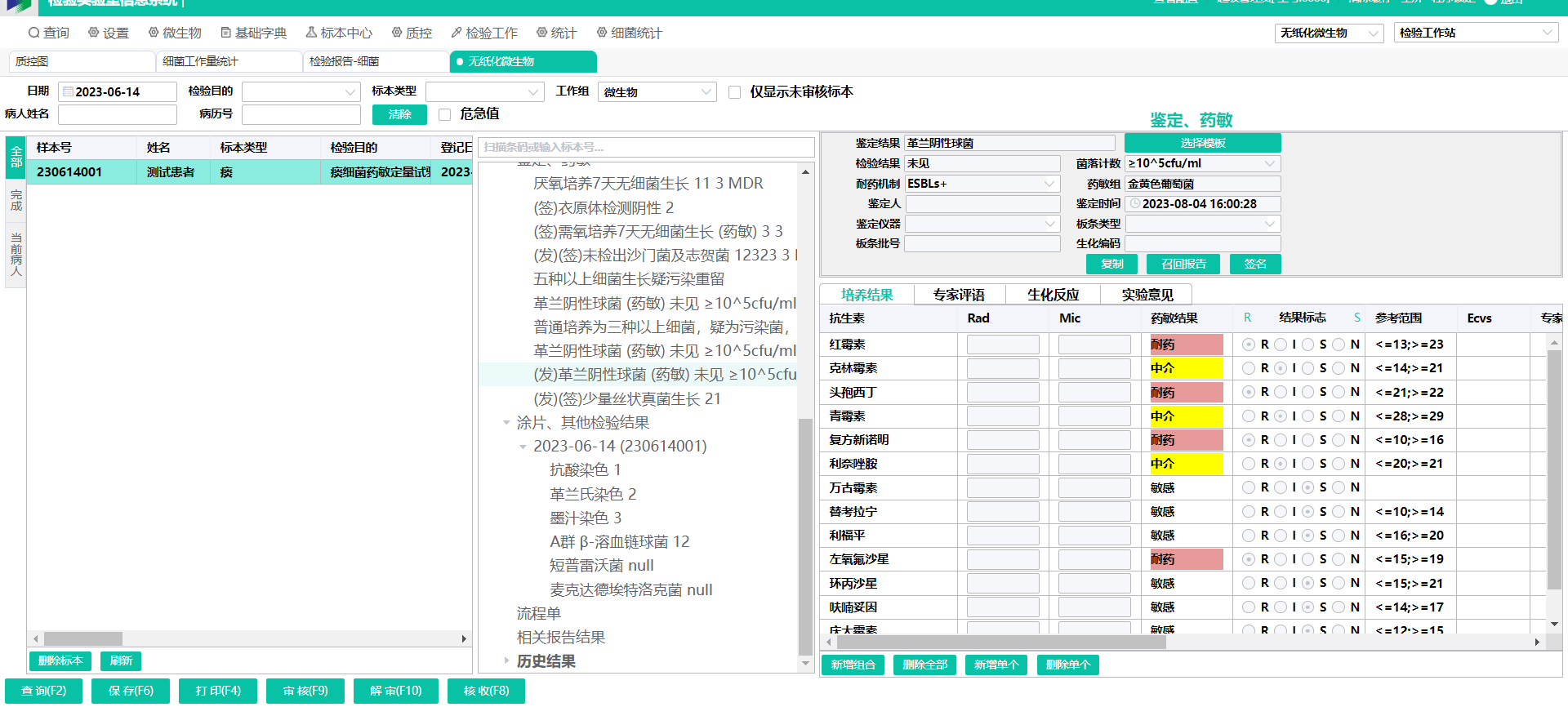Screen dimensions: 1568x707
Task: Collapse 涂片、其他检验结果 tree node
Action: coord(506,423)
